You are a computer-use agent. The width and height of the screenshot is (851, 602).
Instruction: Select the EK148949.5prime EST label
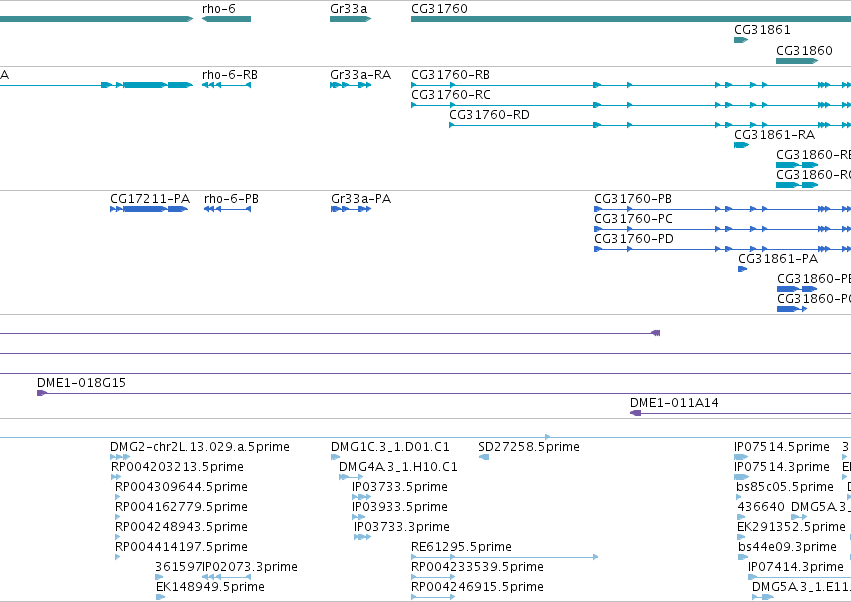[210, 587]
